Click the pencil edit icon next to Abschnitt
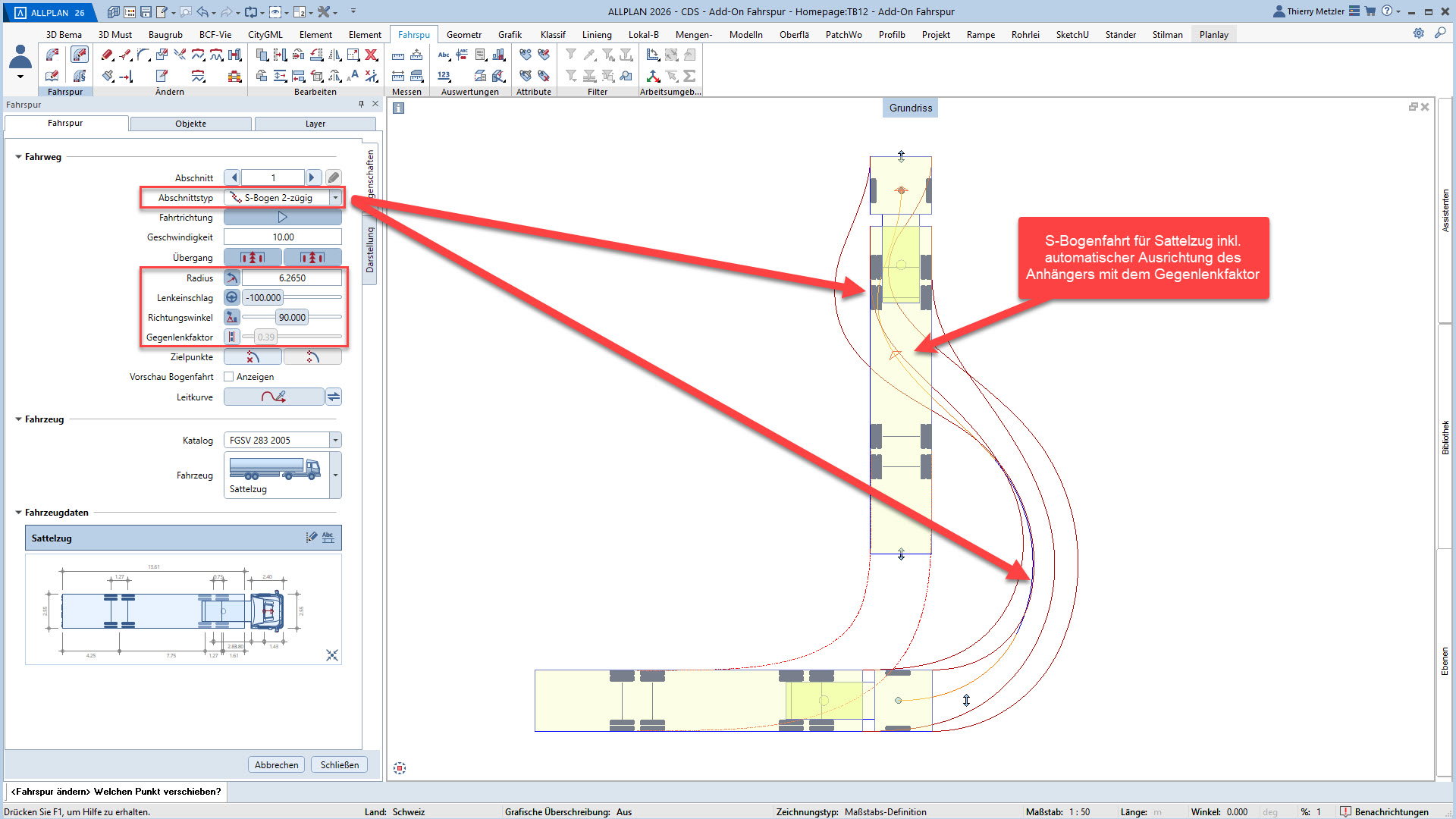The width and height of the screenshot is (1456, 819). (334, 177)
